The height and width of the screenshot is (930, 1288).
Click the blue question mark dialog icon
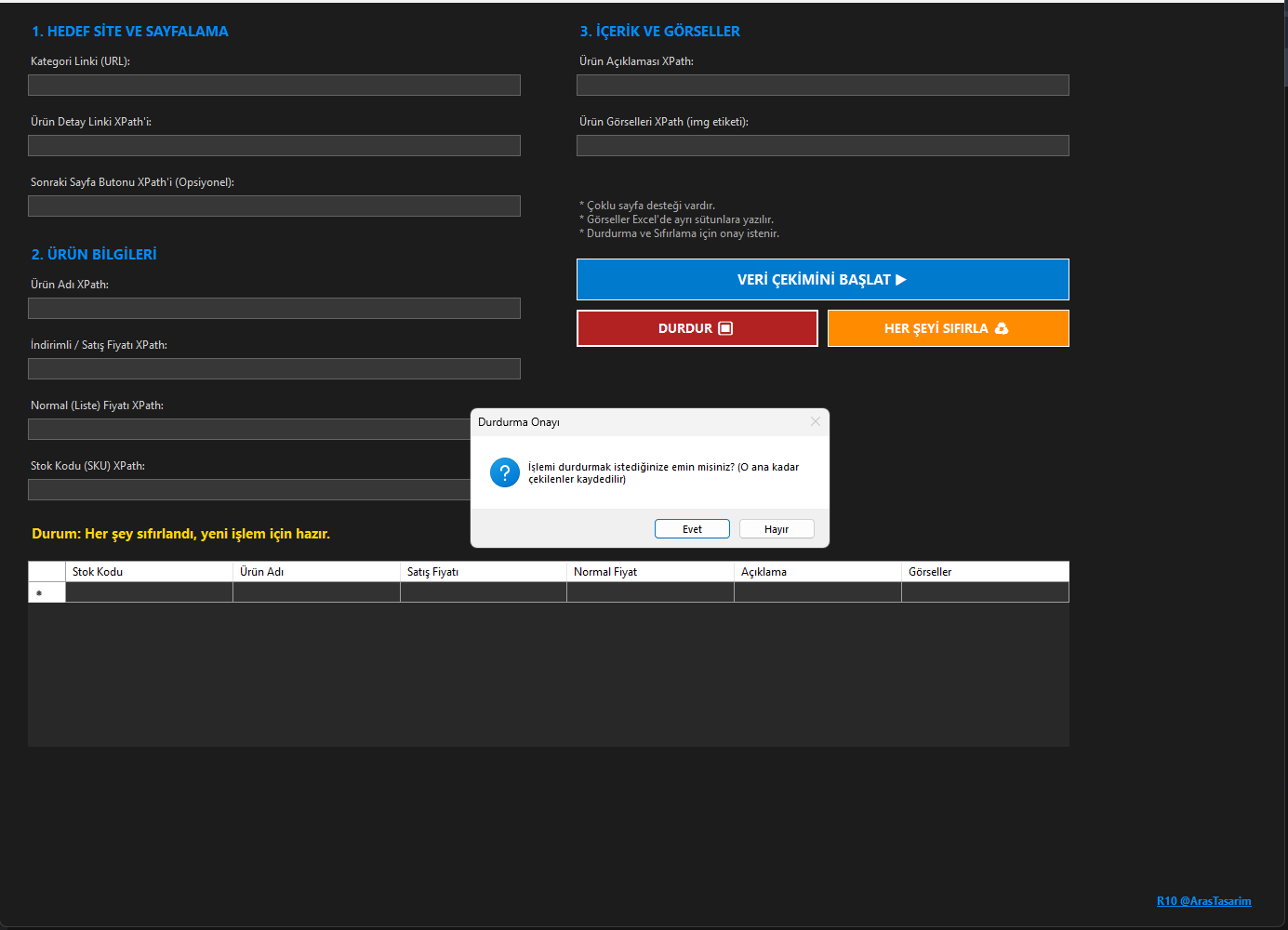tap(505, 472)
